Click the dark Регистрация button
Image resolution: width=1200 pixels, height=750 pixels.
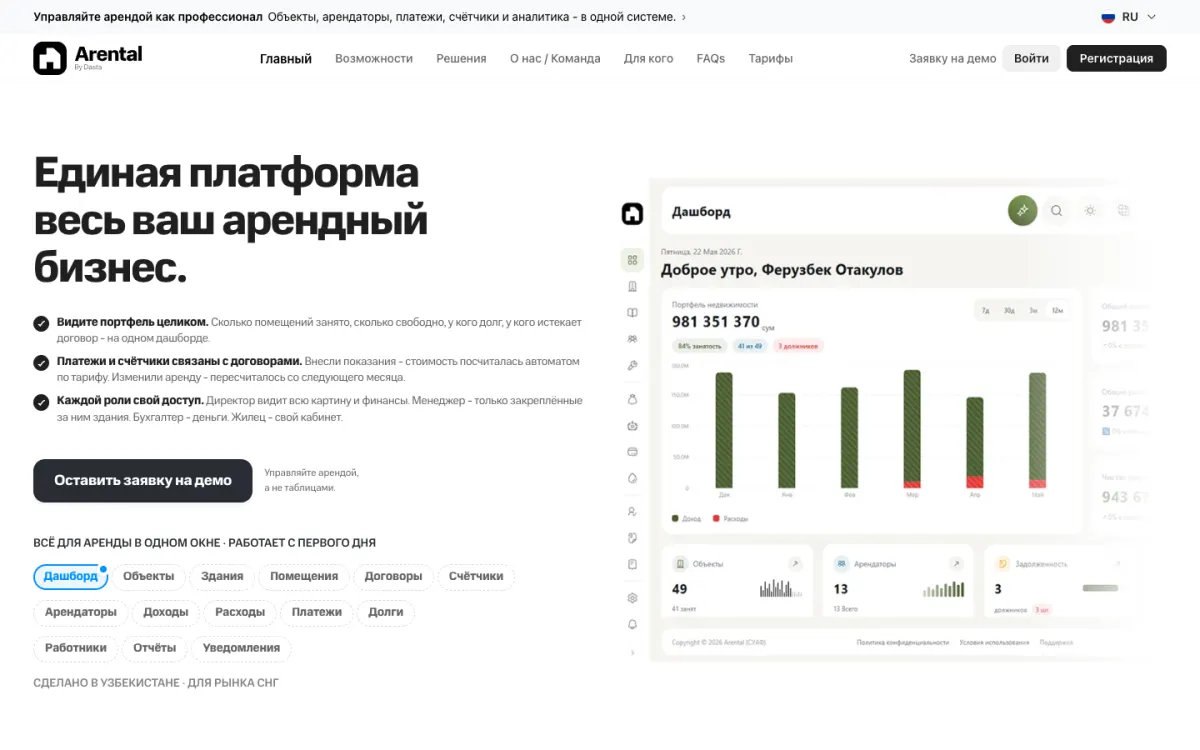point(1116,58)
